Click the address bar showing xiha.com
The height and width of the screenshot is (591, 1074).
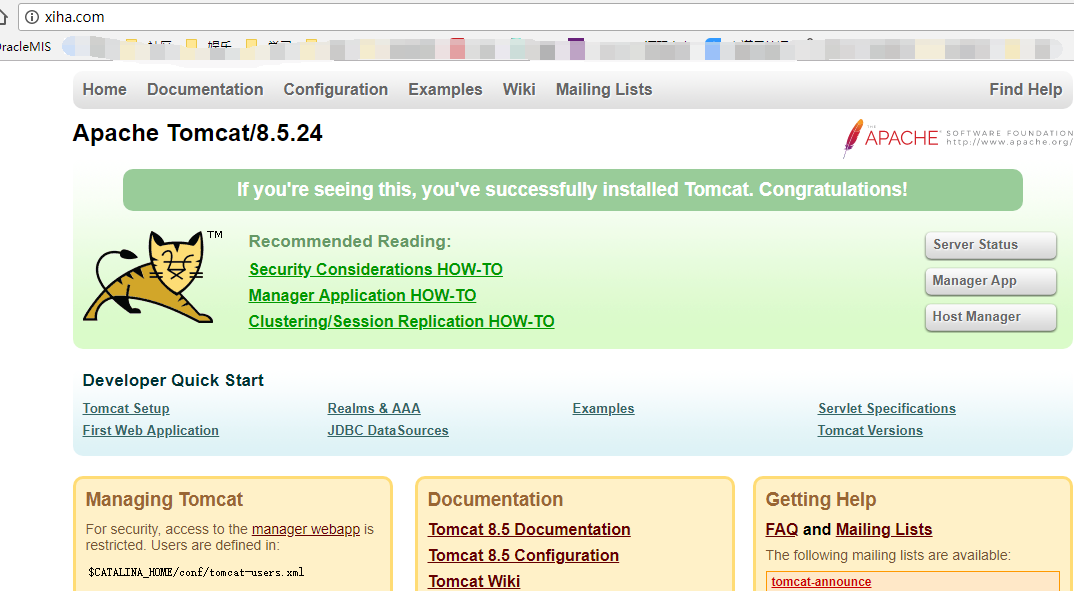(548, 17)
